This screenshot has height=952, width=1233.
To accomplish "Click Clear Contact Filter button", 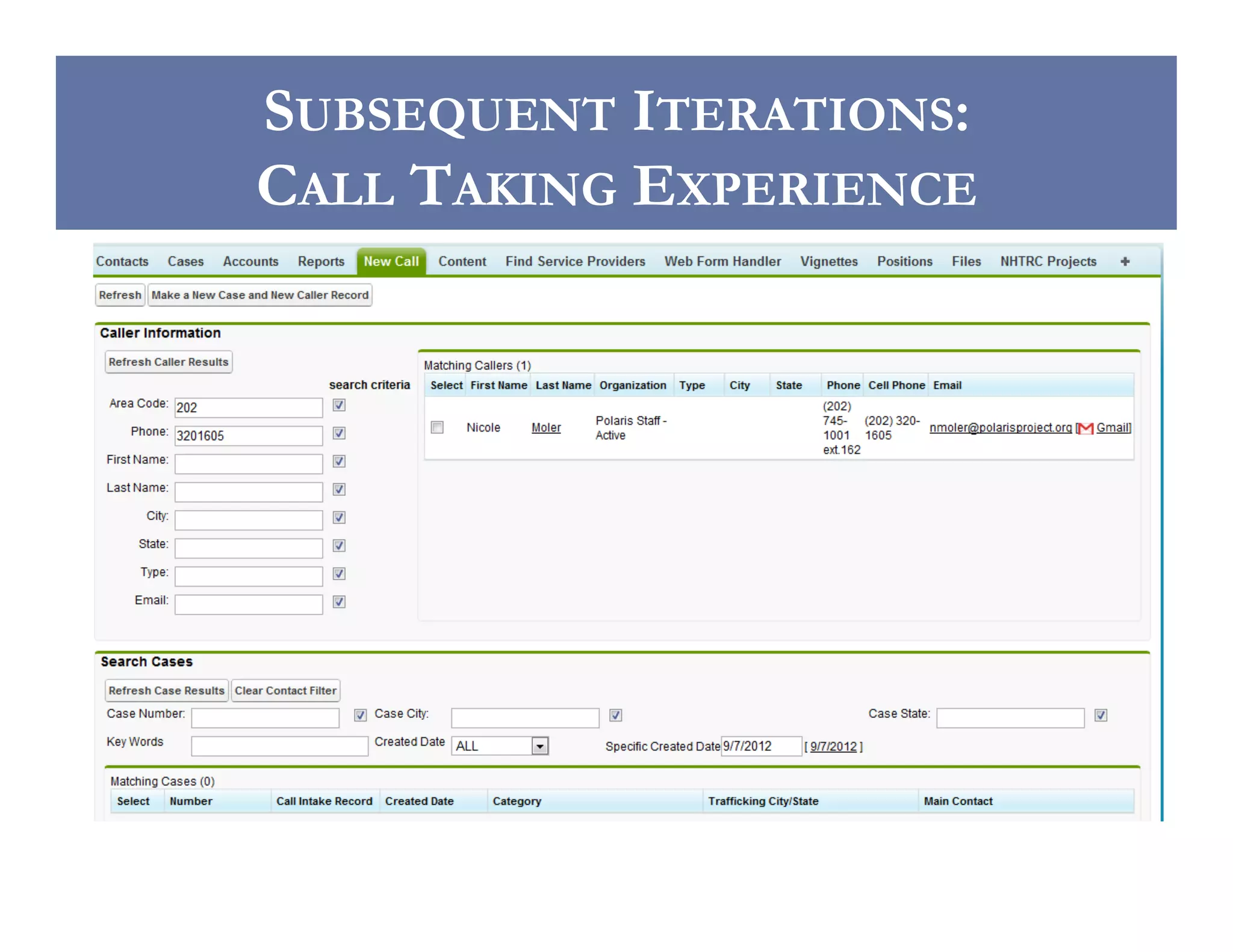I will click(x=285, y=690).
